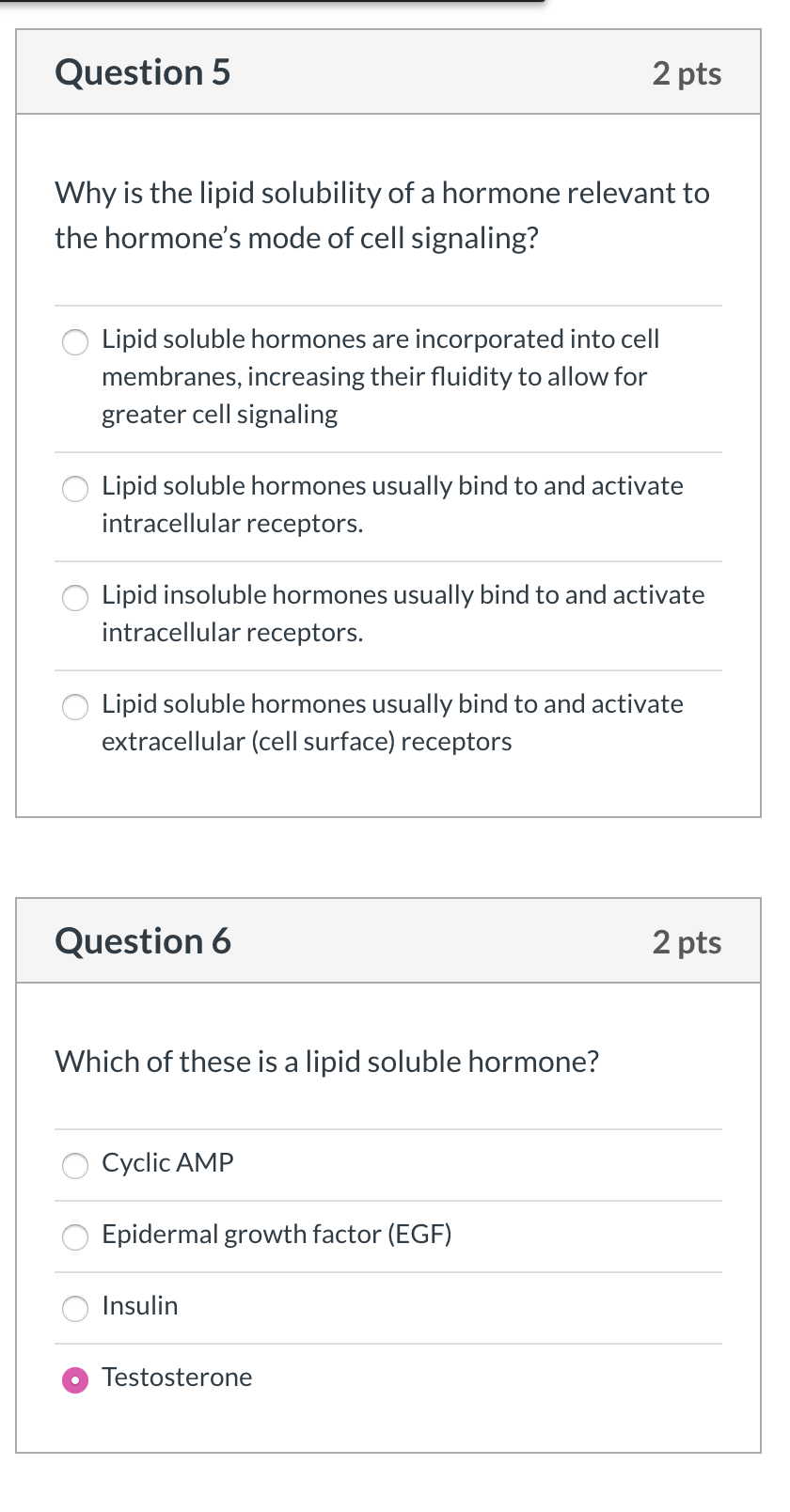Click the '2 pts' label on Question 6
Image resolution: width=790 pixels, height=1512 pixels.
coord(687,943)
